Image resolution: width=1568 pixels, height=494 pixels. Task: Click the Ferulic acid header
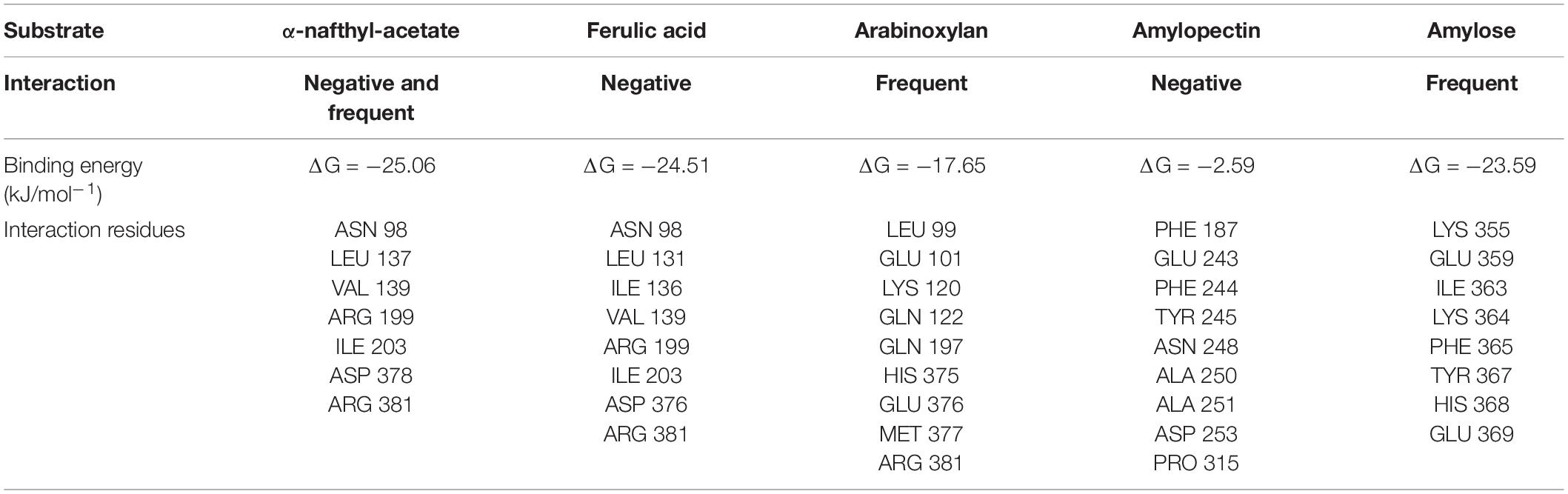click(646, 30)
